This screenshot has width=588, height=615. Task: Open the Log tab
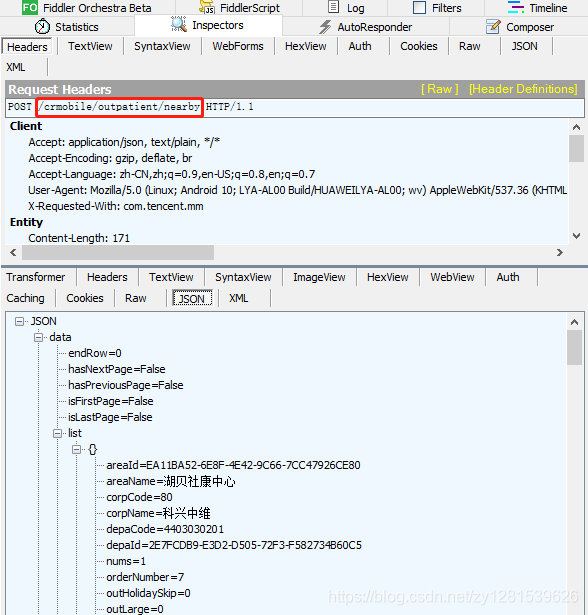point(346,8)
